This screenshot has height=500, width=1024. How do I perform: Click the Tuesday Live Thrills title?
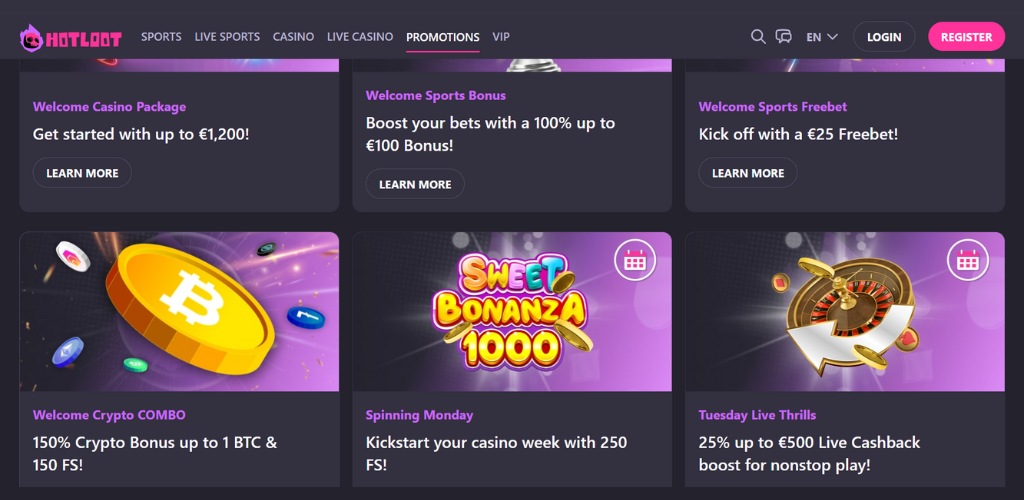pyautogui.click(x=757, y=415)
